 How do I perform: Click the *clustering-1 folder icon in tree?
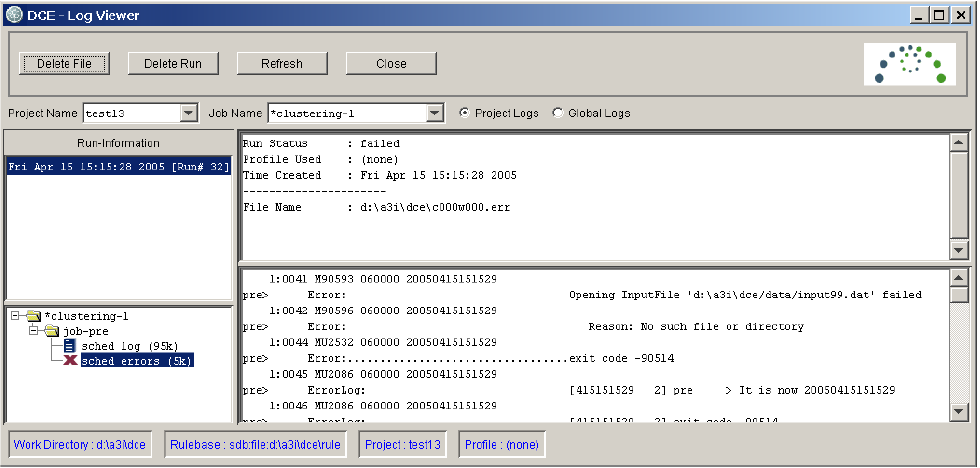pyautogui.click(x=33, y=316)
